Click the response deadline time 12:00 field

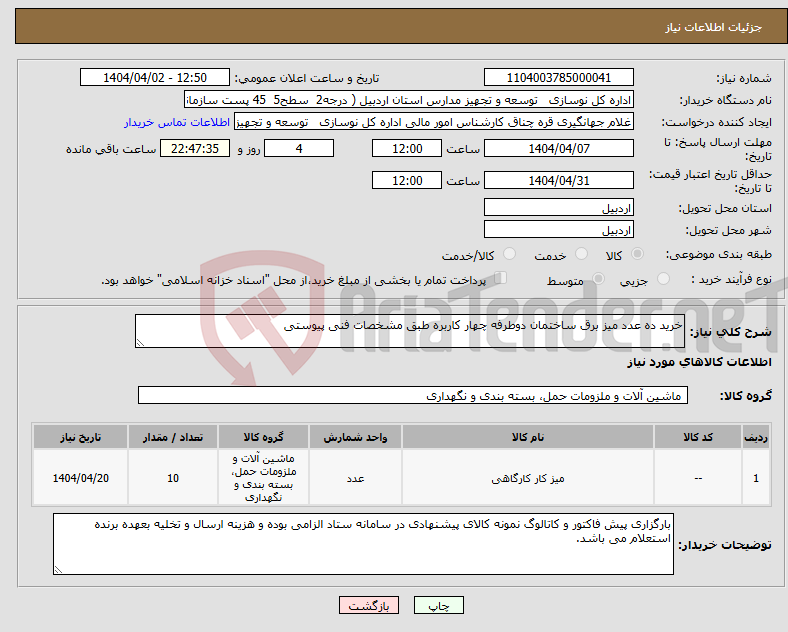pos(407,148)
